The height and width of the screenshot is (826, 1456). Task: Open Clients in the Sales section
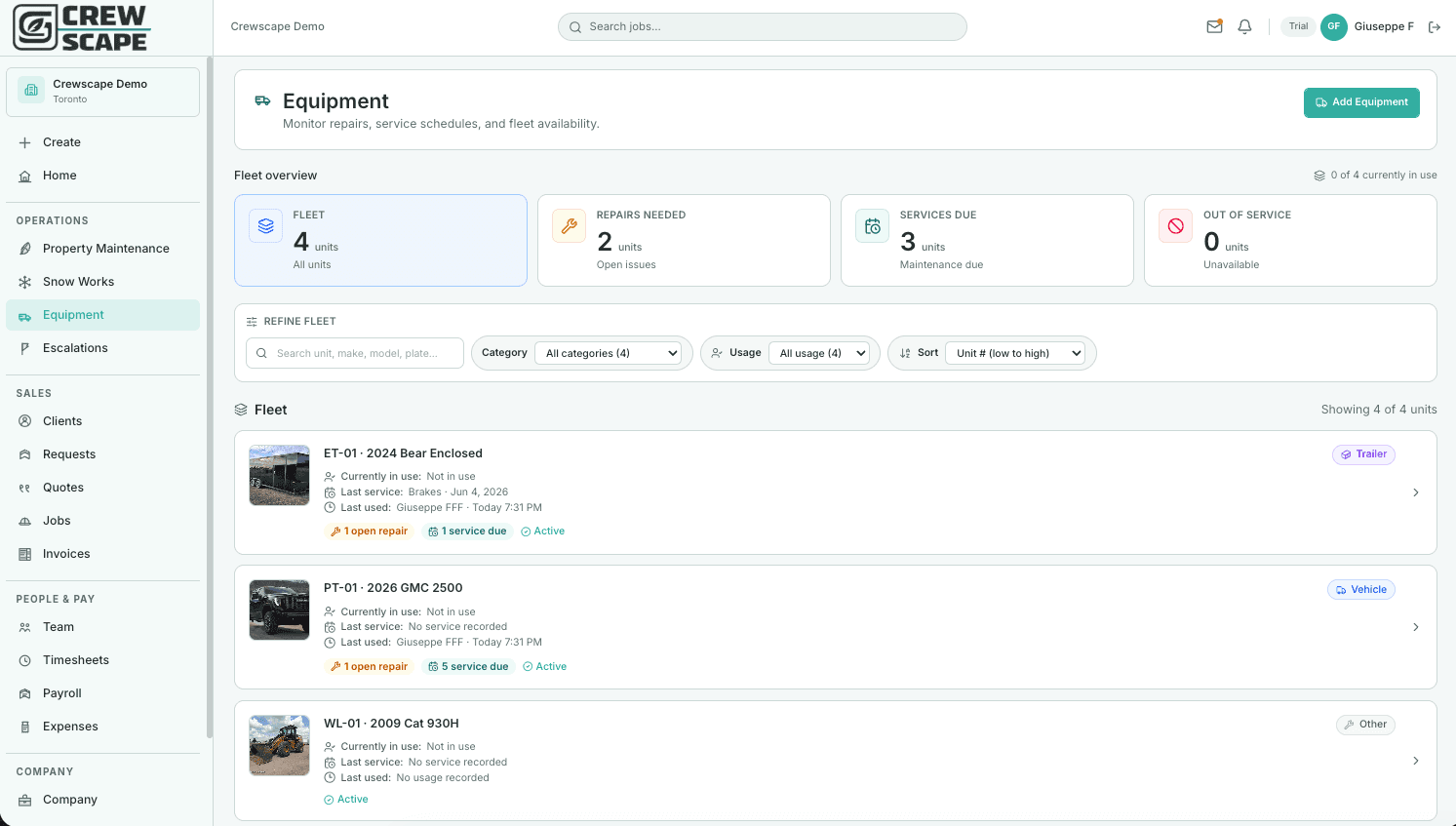pos(102,421)
